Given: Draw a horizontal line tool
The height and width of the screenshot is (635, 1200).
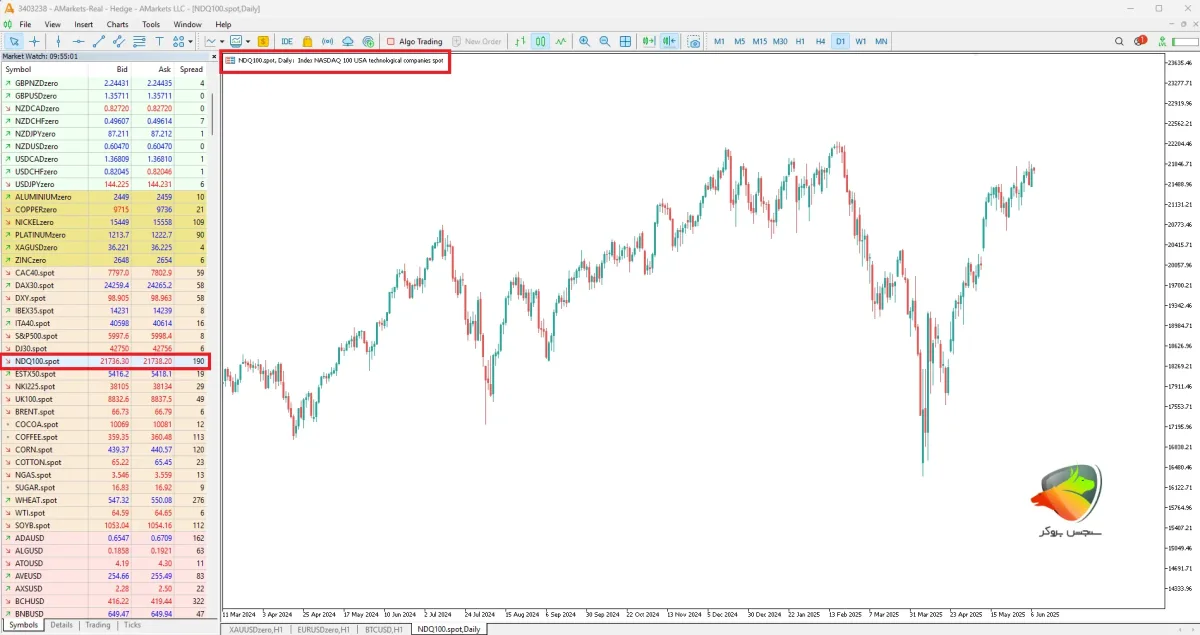Looking at the screenshot, I should pyautogui.click(x=79, y=41).
